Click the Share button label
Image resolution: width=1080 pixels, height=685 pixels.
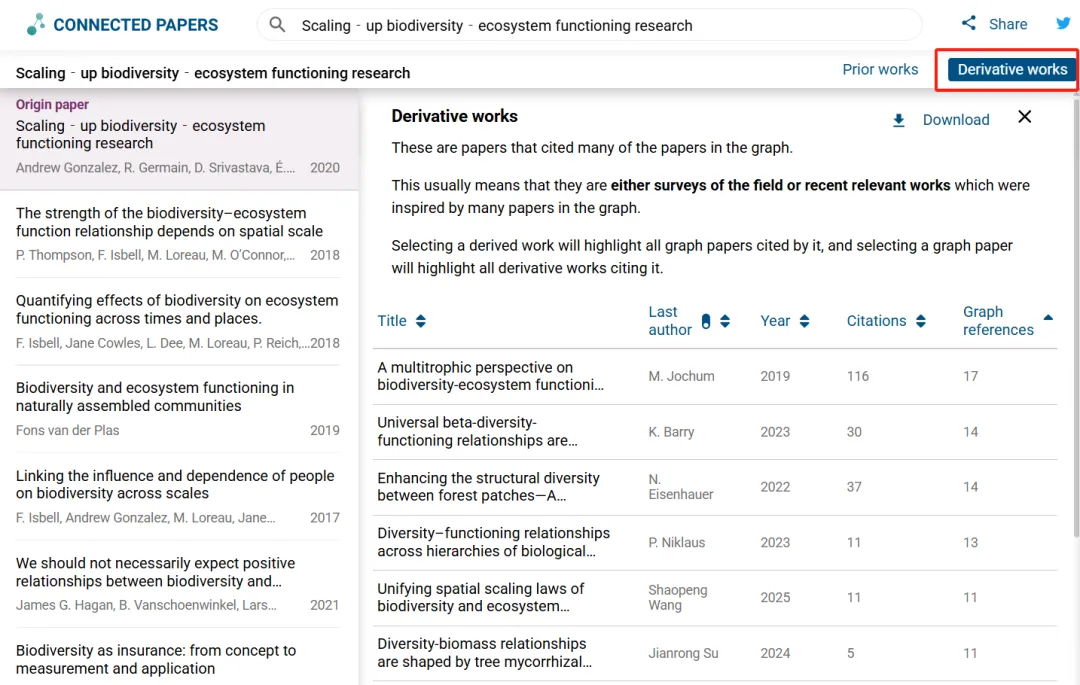click(x=1008, y=24)
